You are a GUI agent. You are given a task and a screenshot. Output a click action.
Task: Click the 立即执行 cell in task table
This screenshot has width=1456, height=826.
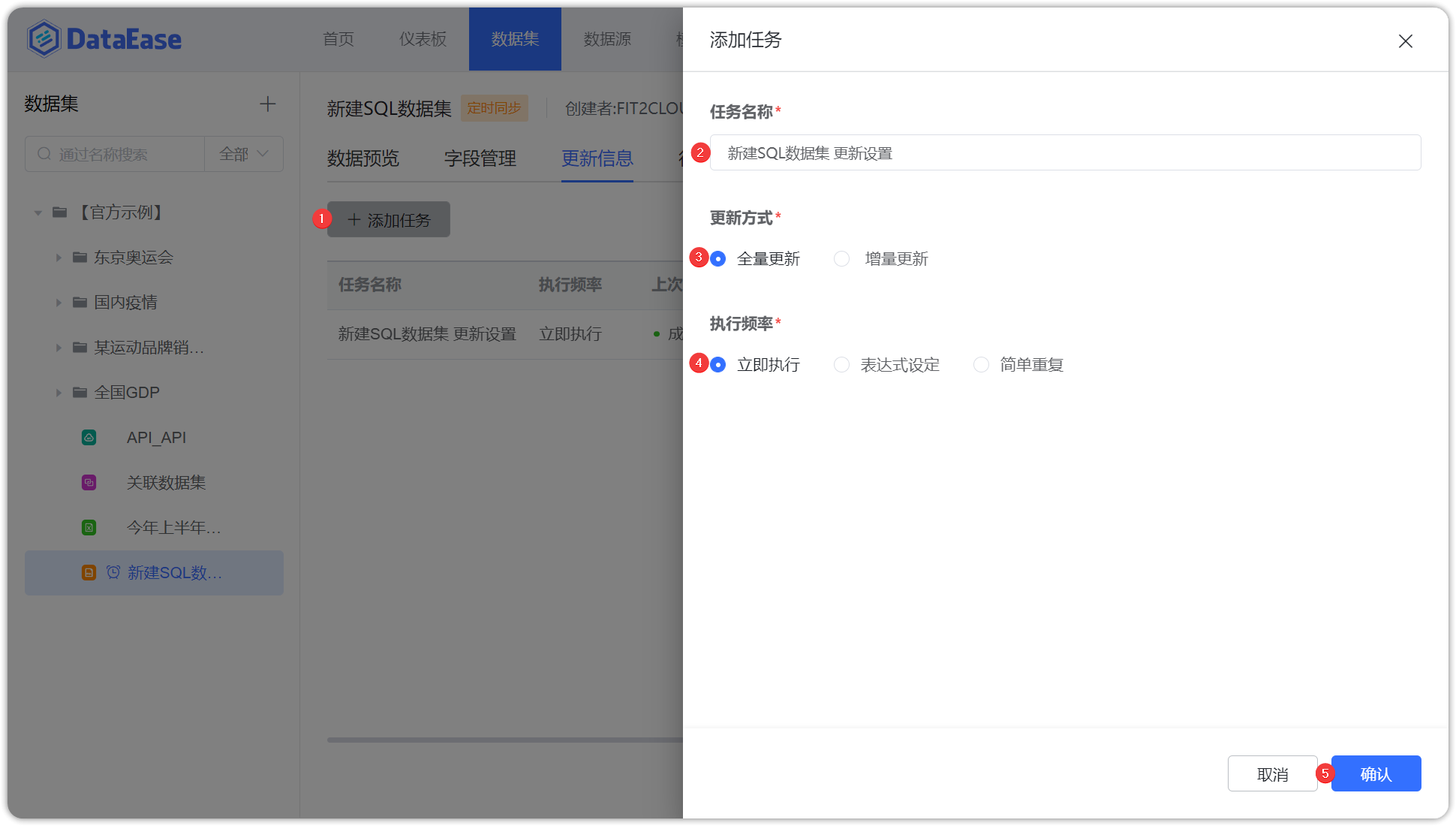point(570,334)
